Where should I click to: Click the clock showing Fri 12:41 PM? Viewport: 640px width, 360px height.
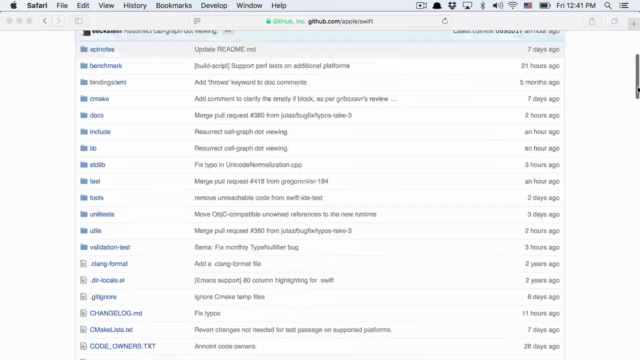(x=576, y=6)
